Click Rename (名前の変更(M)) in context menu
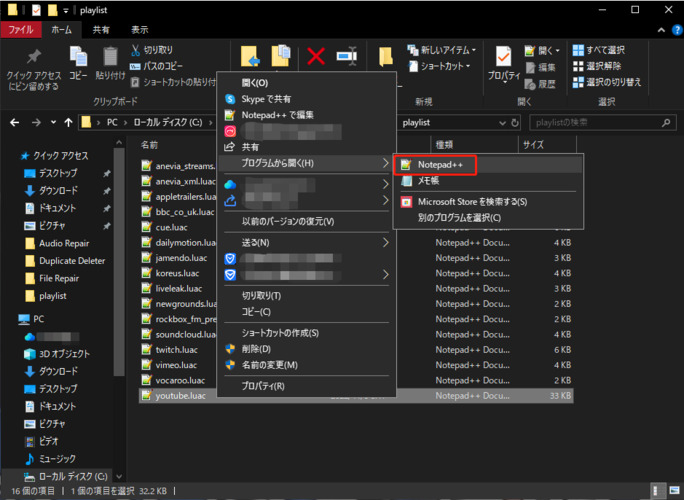 coord(306,365)
